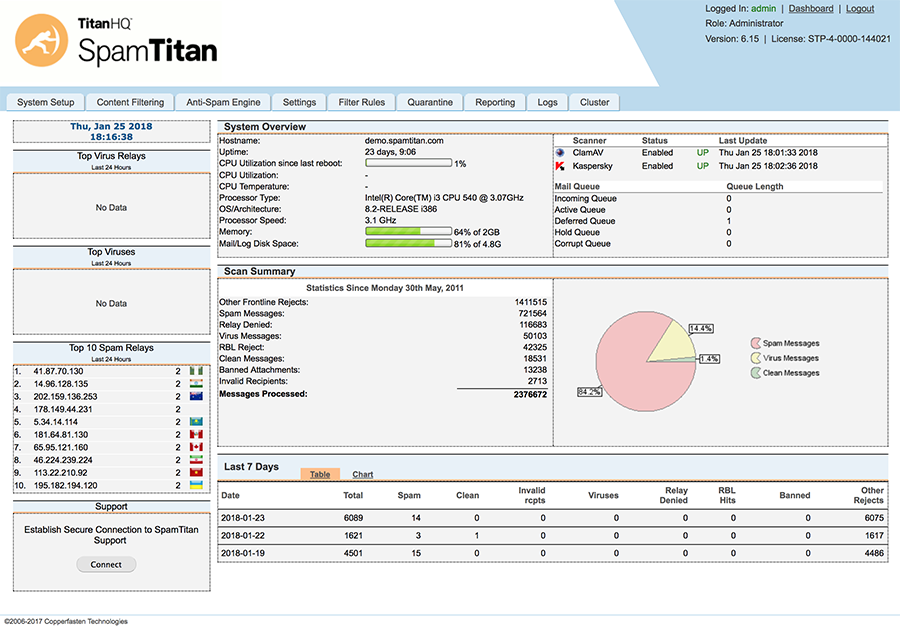Viewport: 900px width, 627px height.
Task: Click the Logout link
Action: [859, 9]
